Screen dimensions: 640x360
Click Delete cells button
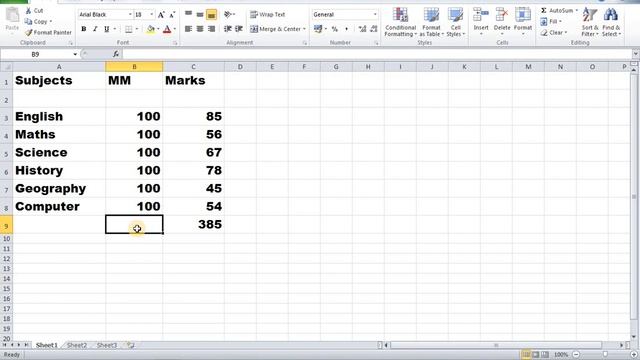tap(502, 21)
